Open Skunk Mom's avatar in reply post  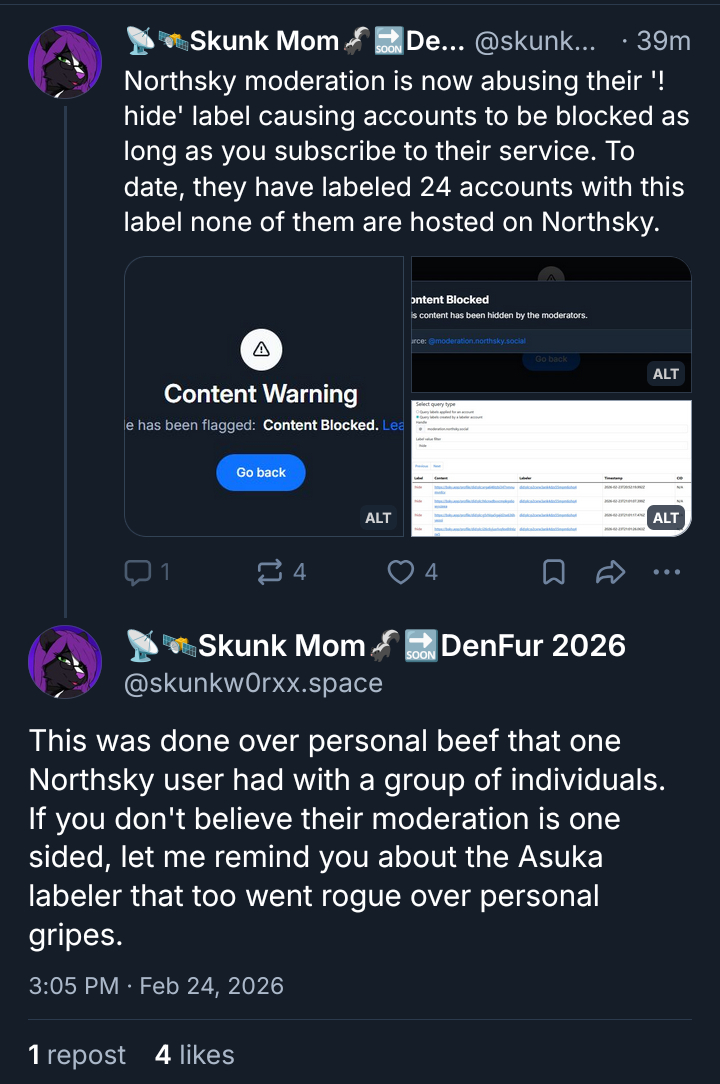click(x=65, y=662)
